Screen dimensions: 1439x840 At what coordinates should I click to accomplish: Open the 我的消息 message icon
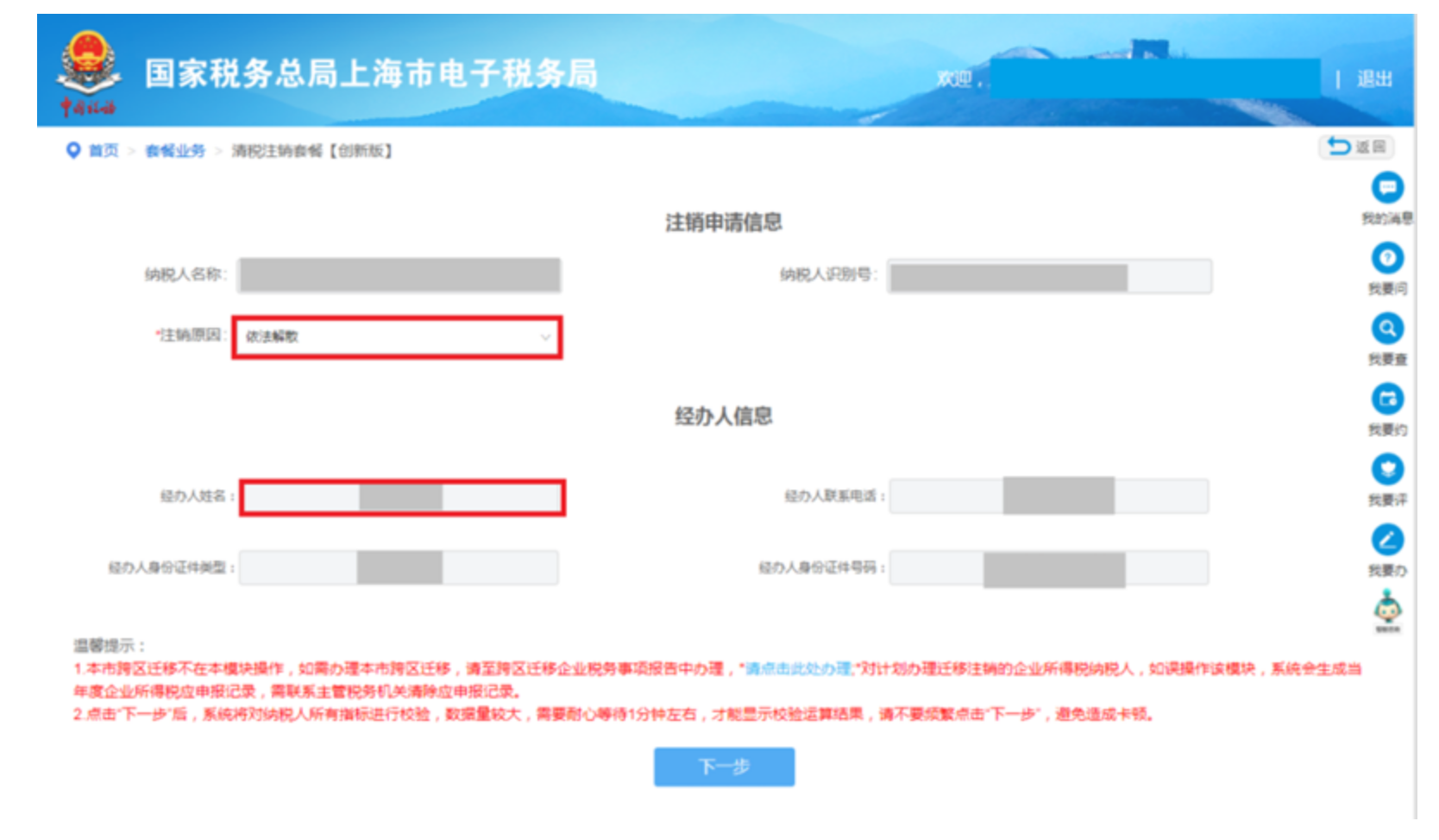pyautogui.click(x=1387, y=187)
